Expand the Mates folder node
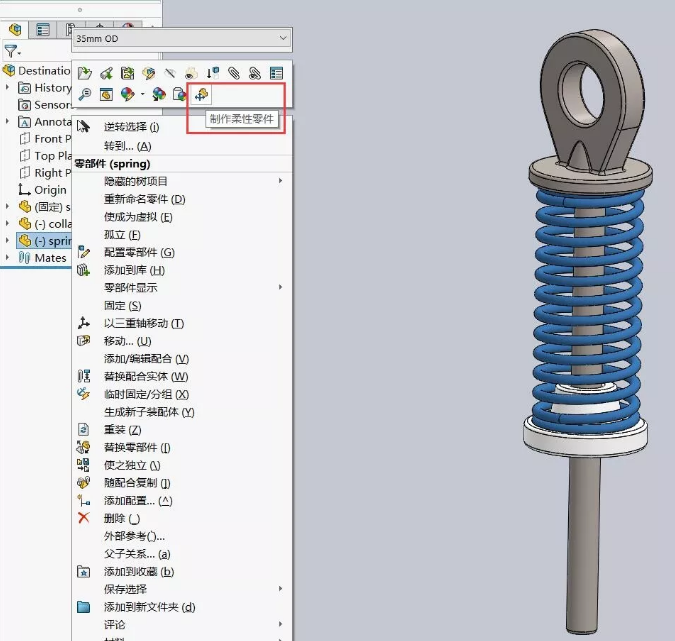 (x=8, y=258)
